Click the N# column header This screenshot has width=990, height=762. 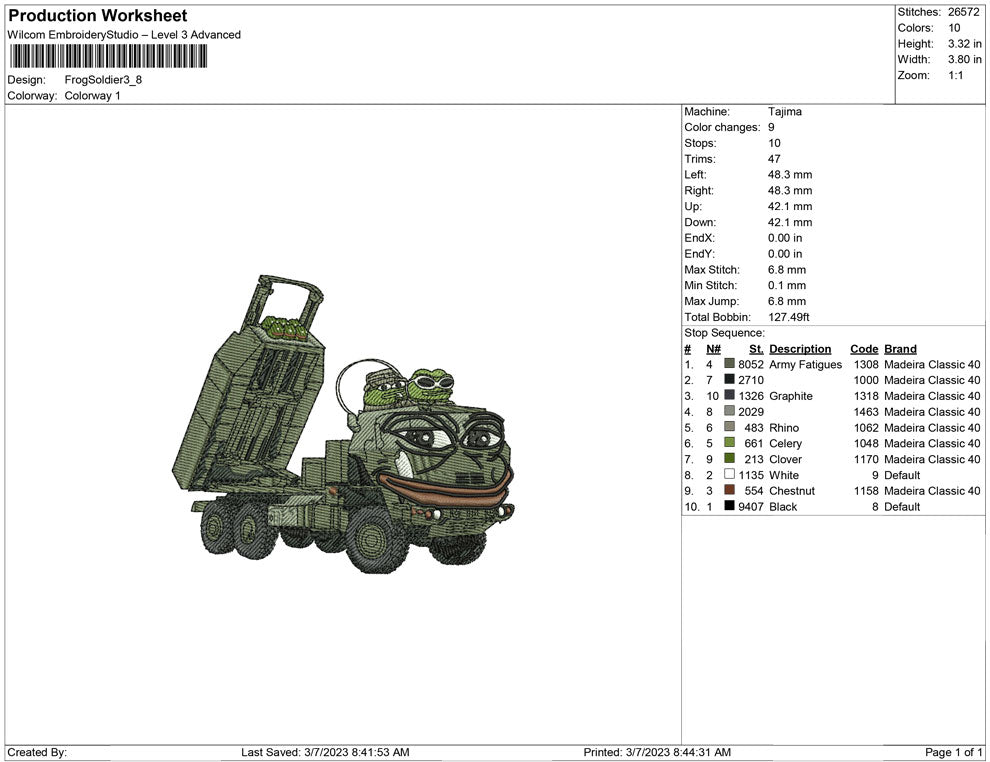[x=713, y=349]
